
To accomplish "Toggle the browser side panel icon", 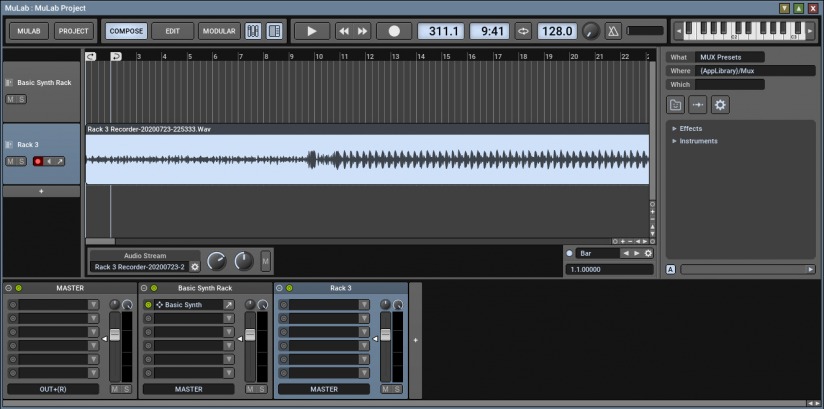I will tap(274, 31).
